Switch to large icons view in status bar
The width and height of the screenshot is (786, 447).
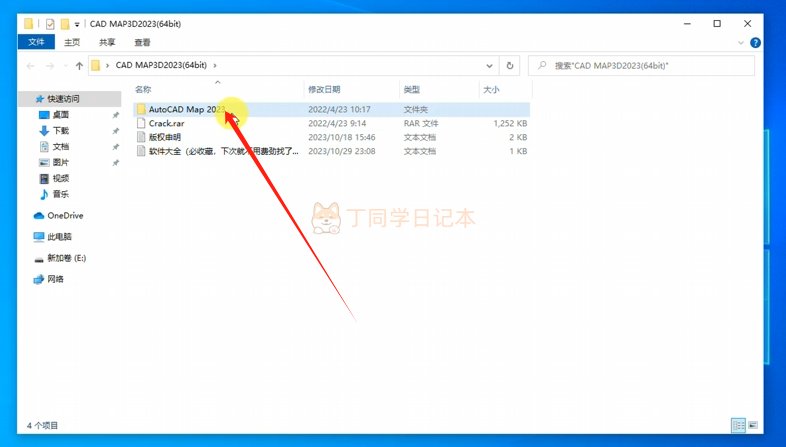753,425
